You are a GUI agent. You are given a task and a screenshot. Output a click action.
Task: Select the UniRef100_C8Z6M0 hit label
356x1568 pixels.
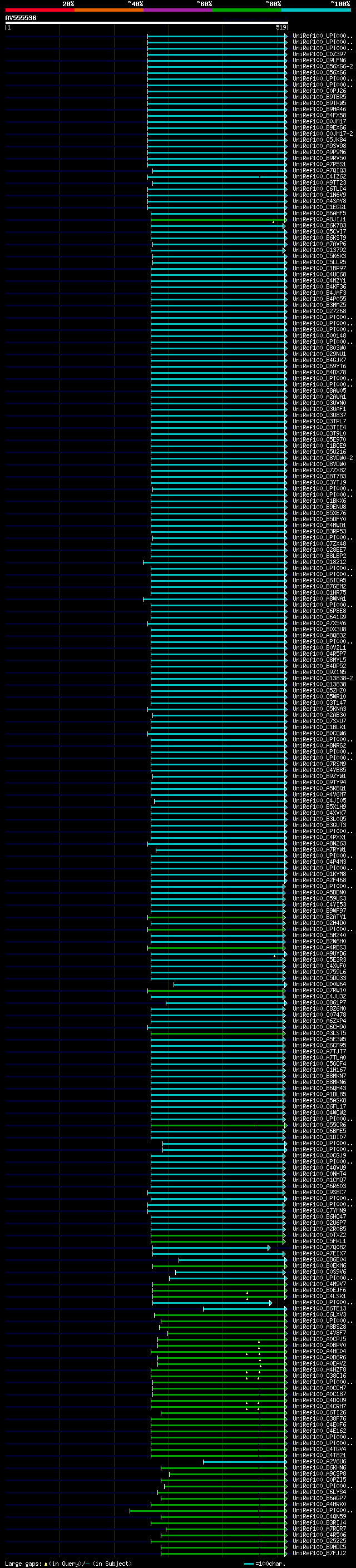[319, 1008]
